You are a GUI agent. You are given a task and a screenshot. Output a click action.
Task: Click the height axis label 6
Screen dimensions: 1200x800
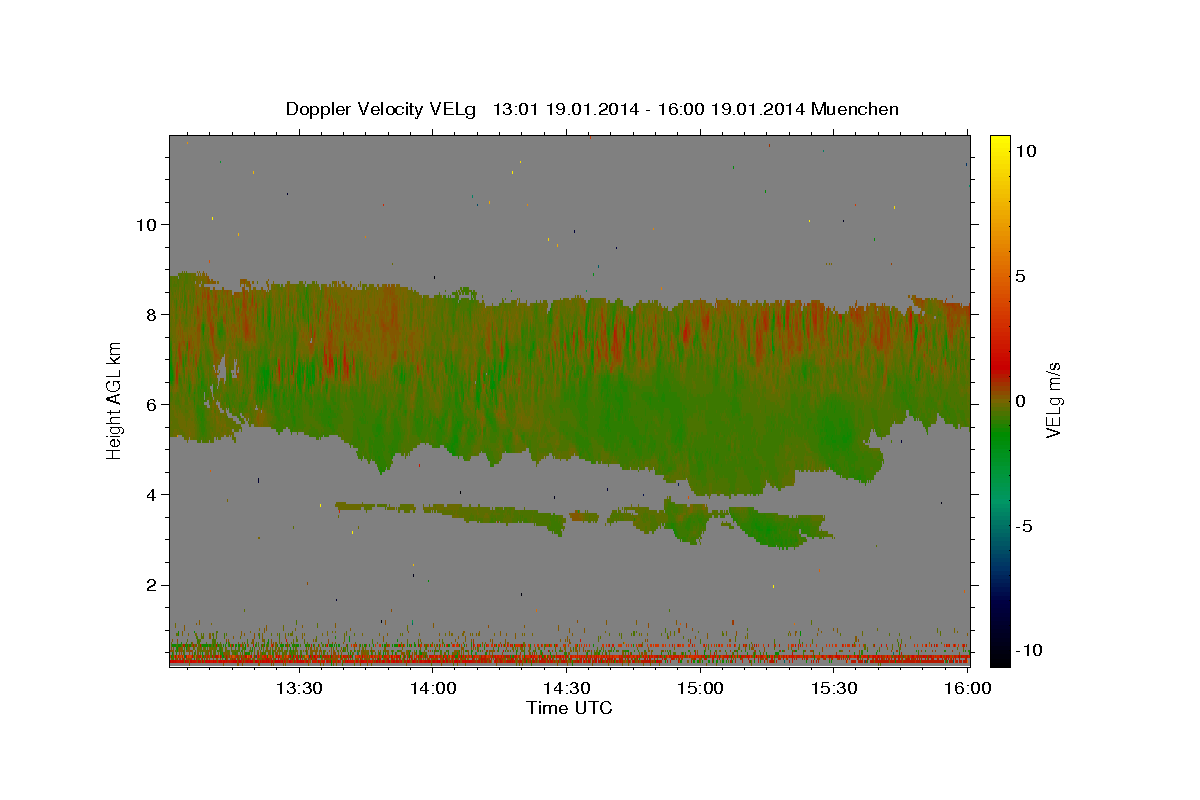click(x=150, y=404)
